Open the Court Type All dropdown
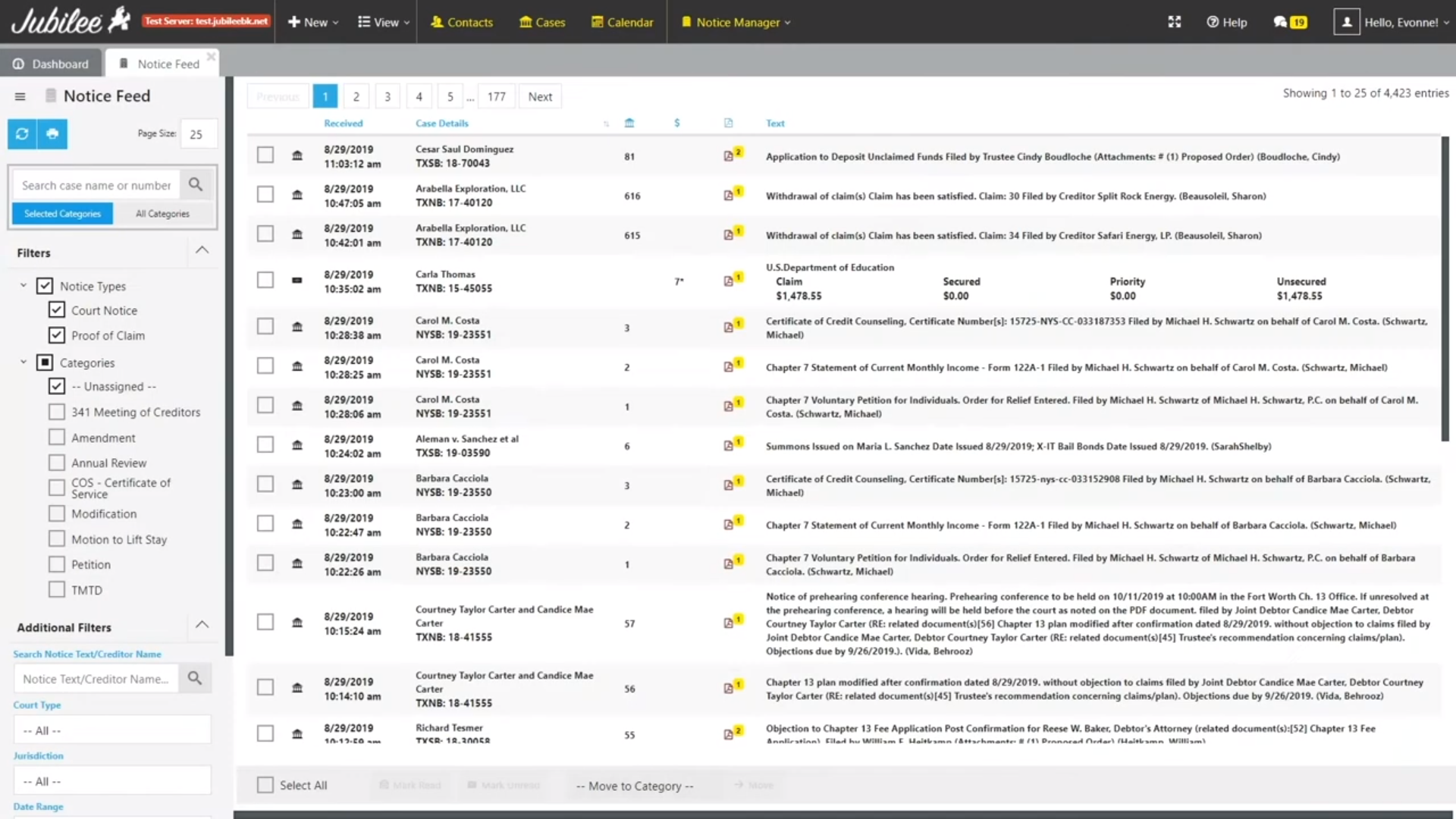 coord(112,730)
